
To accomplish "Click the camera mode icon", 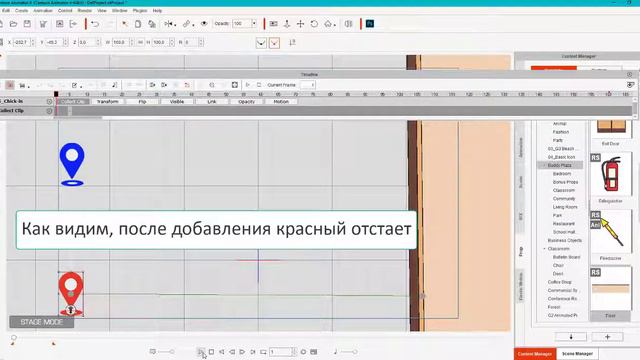I will coord(273,24).
